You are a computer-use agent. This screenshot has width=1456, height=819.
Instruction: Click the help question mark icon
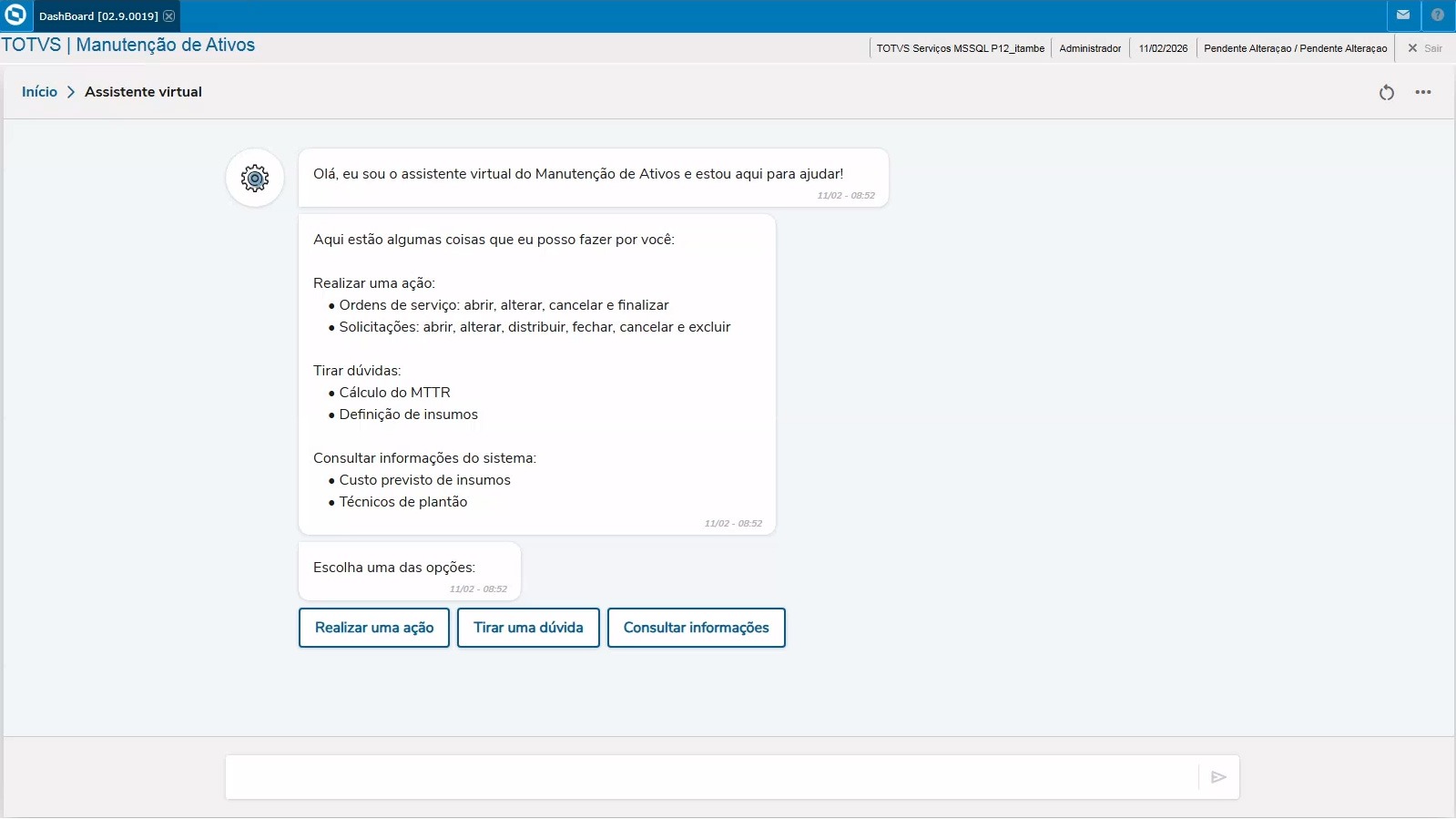(1438, 15)
